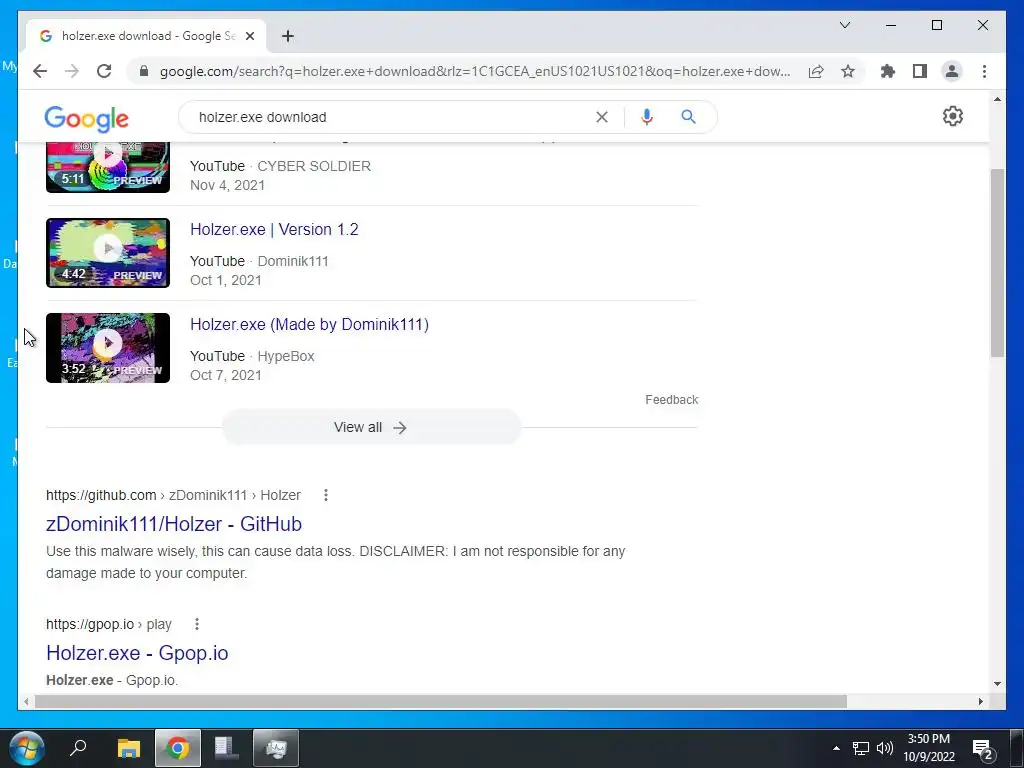
Task: View site info via the lock icon
Action: pos(144,71)
